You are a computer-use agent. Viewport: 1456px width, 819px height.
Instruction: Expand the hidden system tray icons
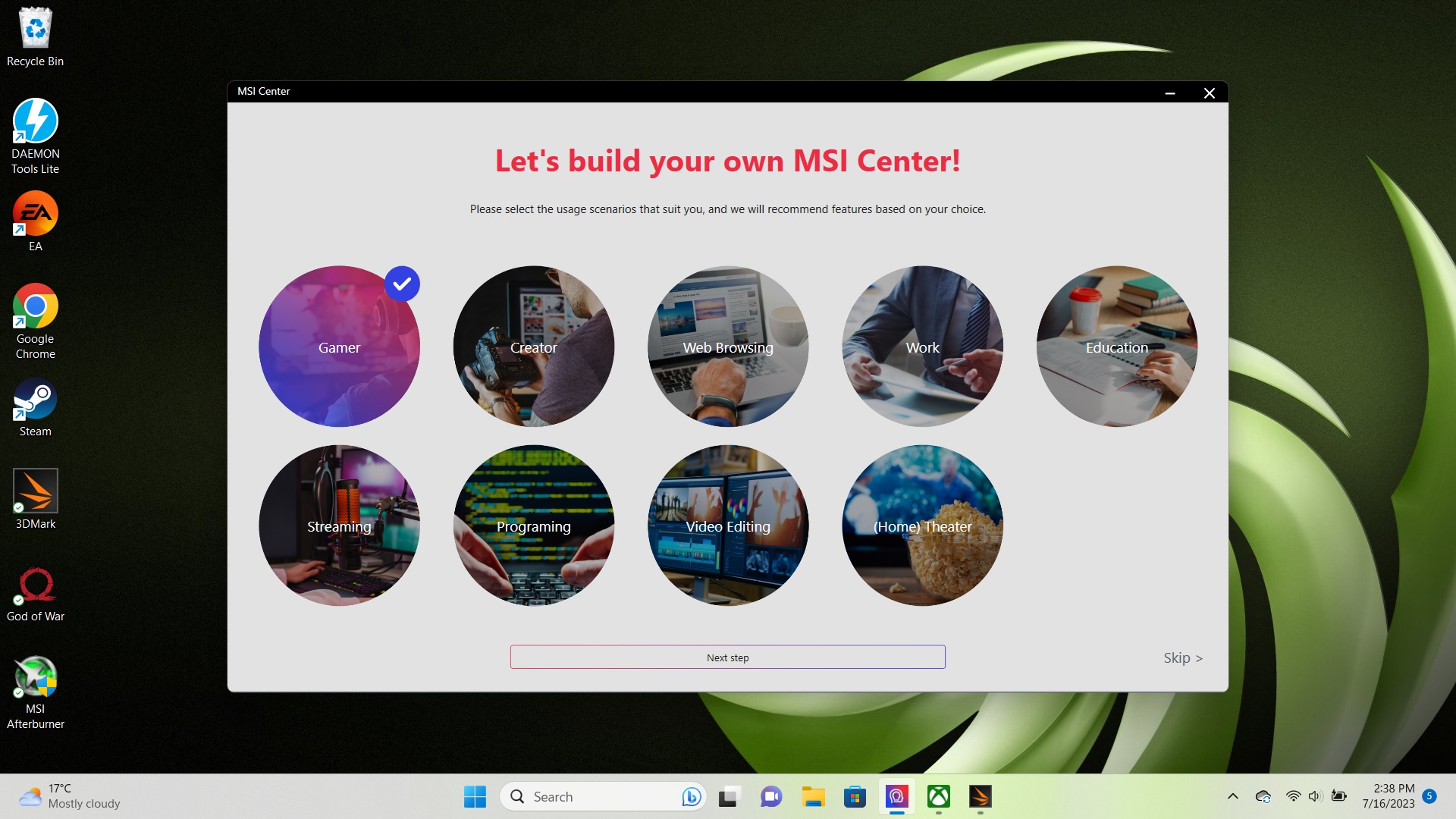[x=1233, y=796]
